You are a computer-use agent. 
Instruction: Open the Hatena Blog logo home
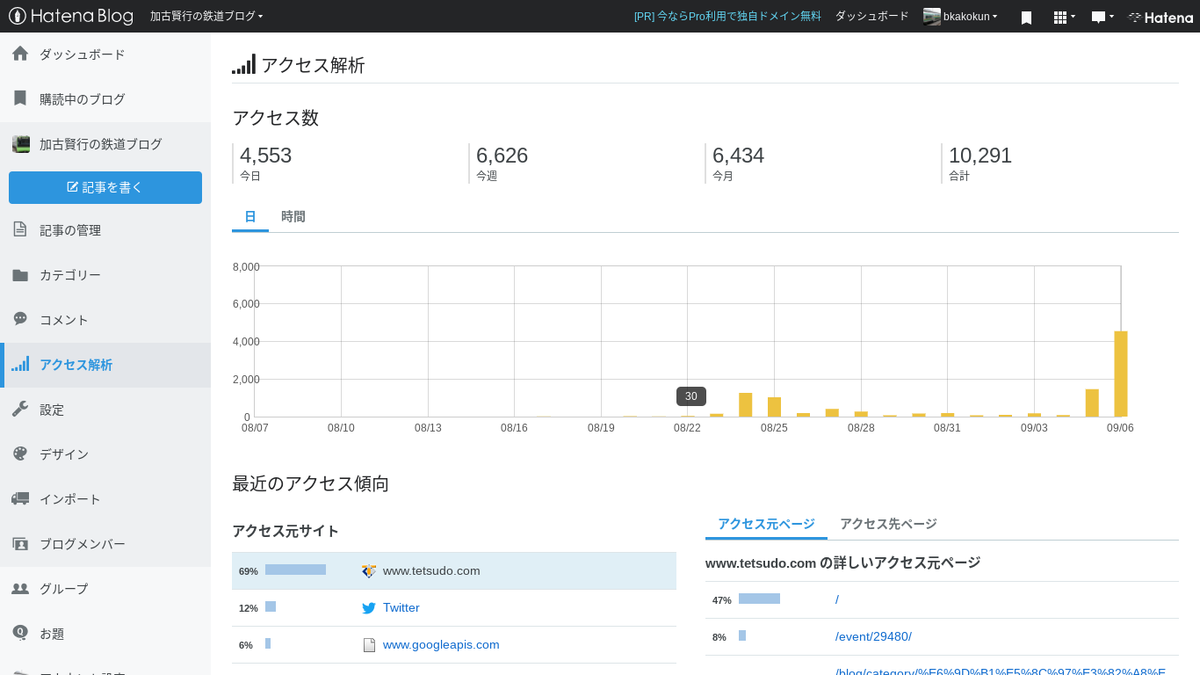click(70, 16)
